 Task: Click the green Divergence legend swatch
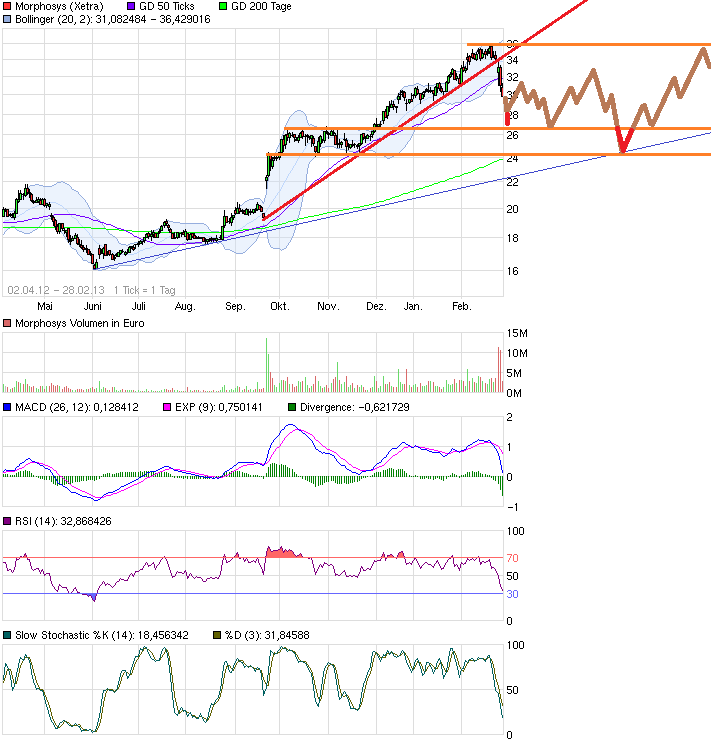pos(292,408)
